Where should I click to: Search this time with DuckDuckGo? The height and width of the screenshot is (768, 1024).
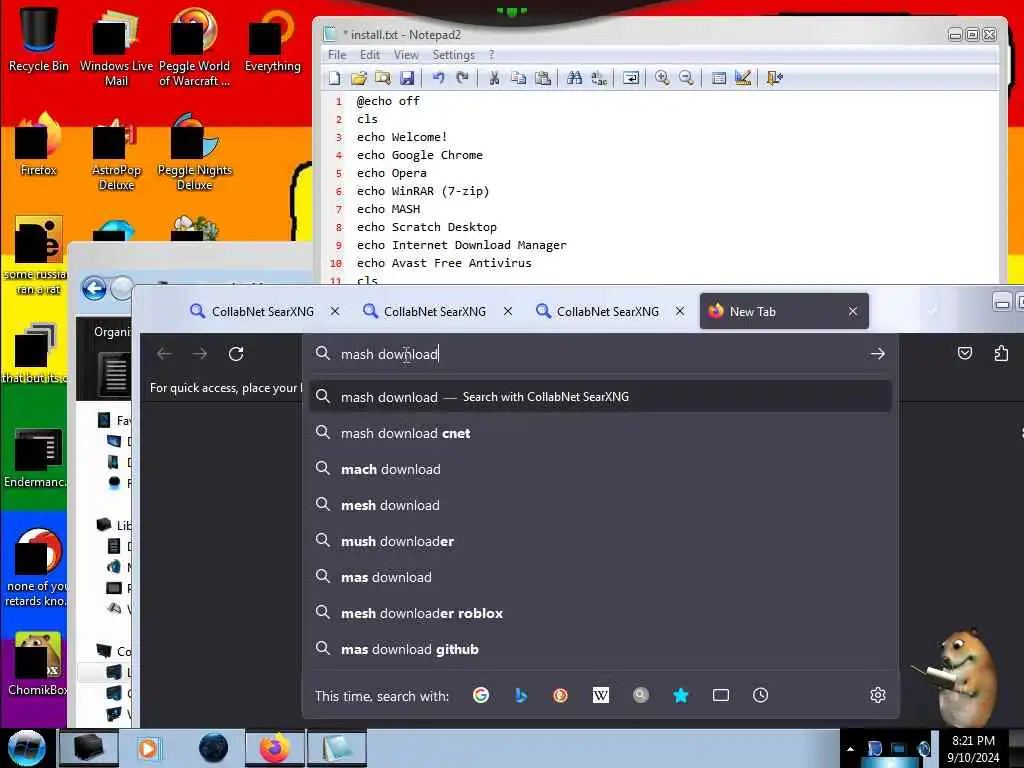tap(560, 695)
